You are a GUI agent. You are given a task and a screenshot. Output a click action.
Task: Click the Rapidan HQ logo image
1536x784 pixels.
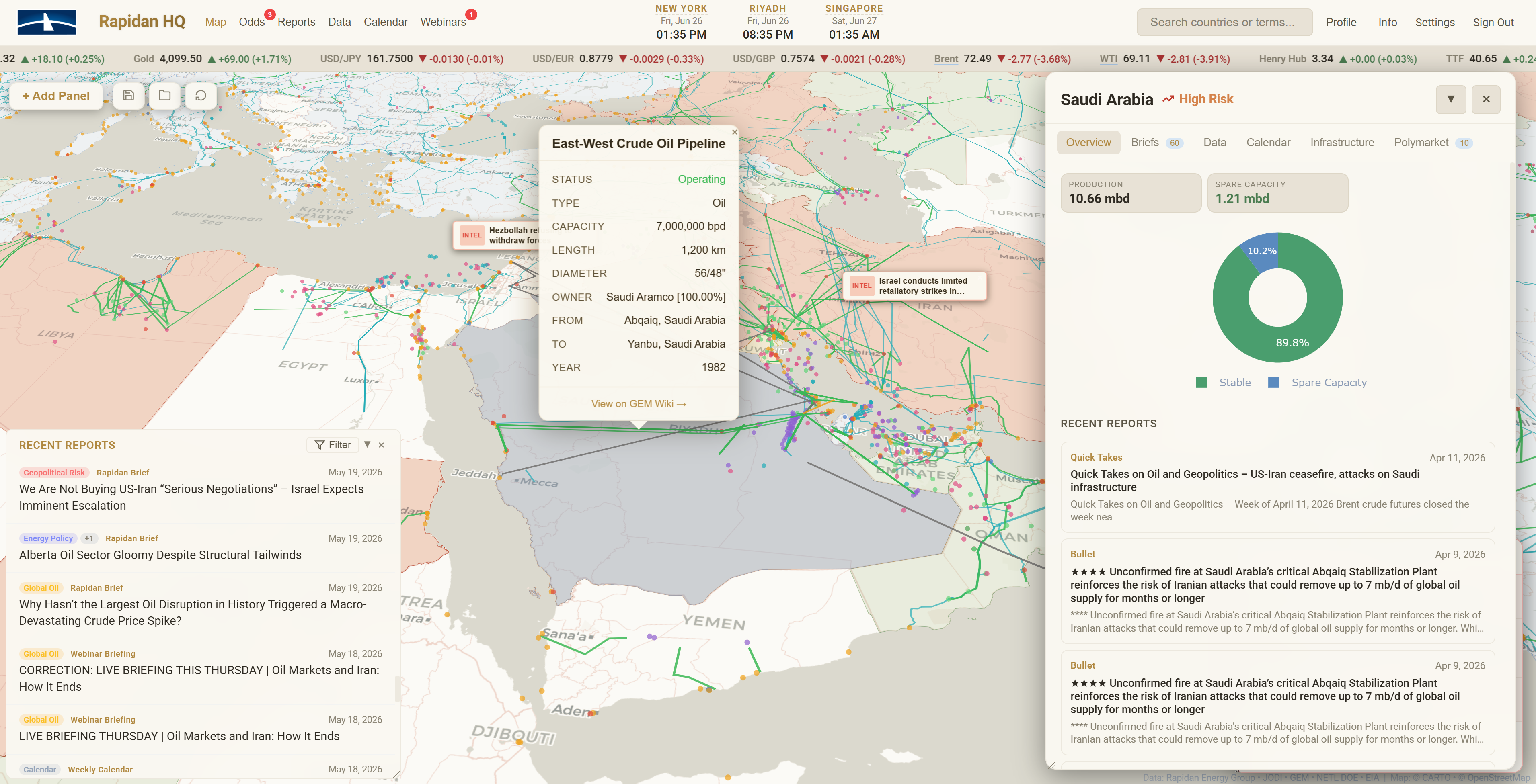47,22
